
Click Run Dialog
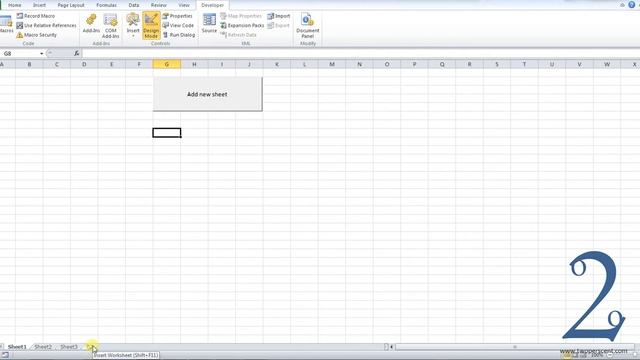pos(179,35)
